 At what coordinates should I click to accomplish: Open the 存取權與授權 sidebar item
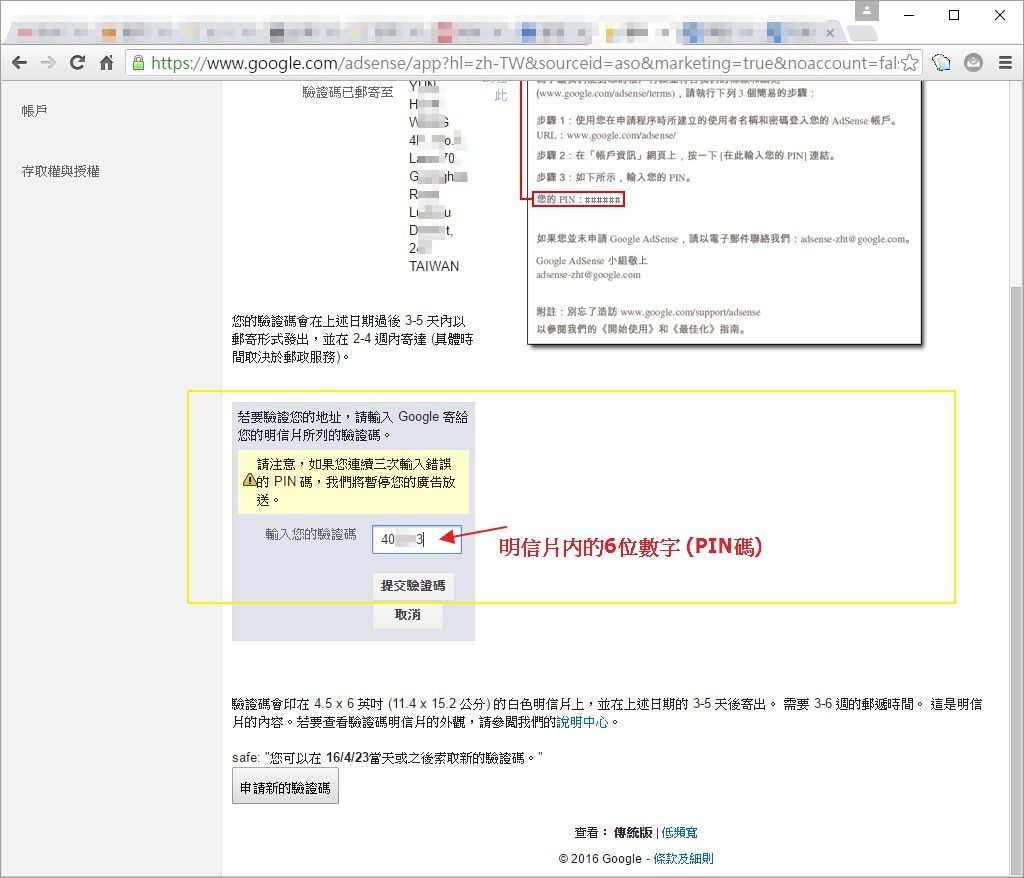[x=60, y=171]
